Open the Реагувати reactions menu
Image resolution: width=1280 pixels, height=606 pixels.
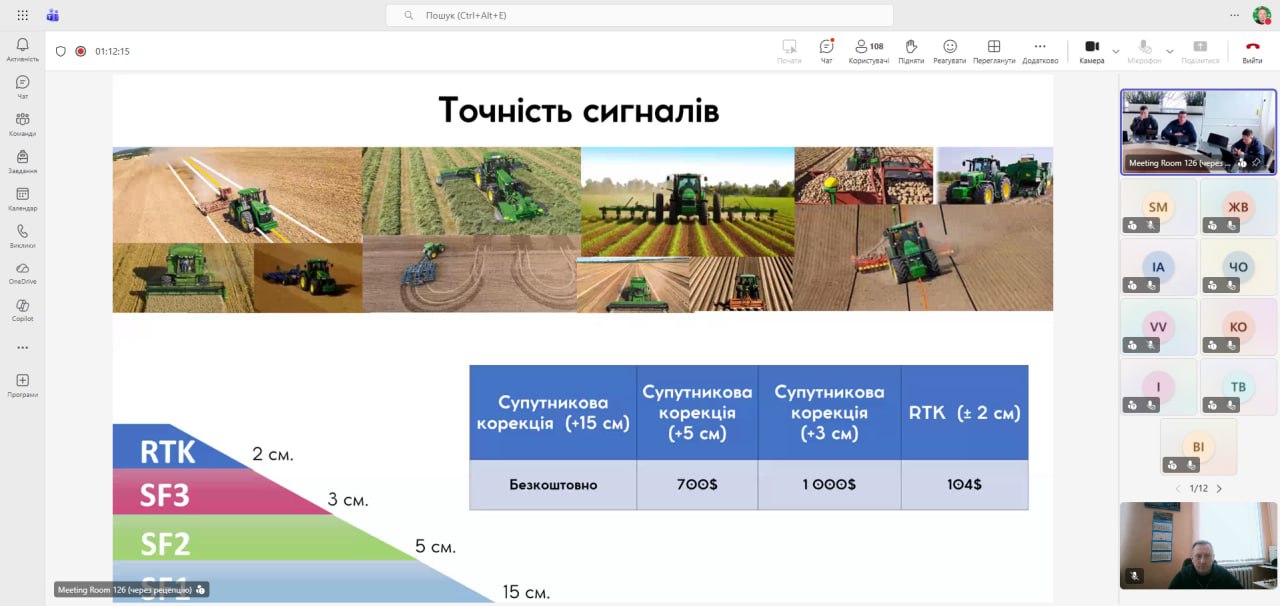click(950, 50)
